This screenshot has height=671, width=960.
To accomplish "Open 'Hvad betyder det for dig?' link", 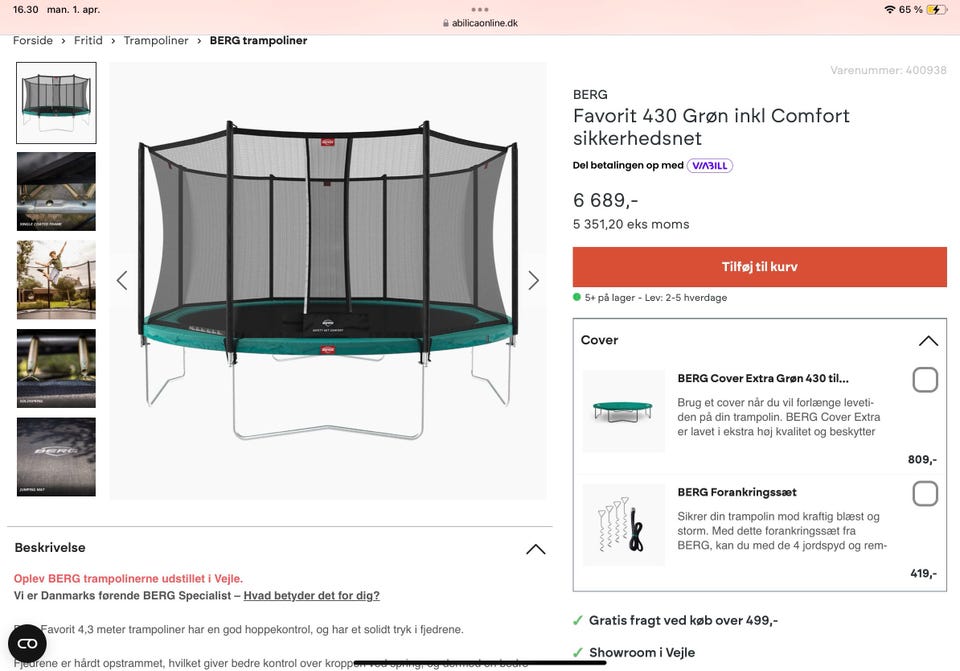I will [x=311, y=596].
